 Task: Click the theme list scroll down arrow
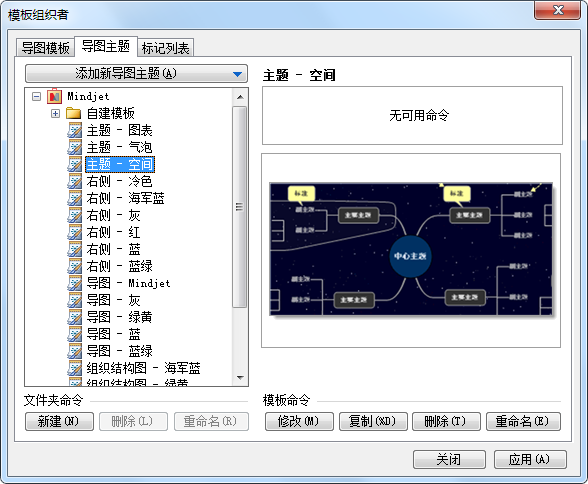click(240, 377)
